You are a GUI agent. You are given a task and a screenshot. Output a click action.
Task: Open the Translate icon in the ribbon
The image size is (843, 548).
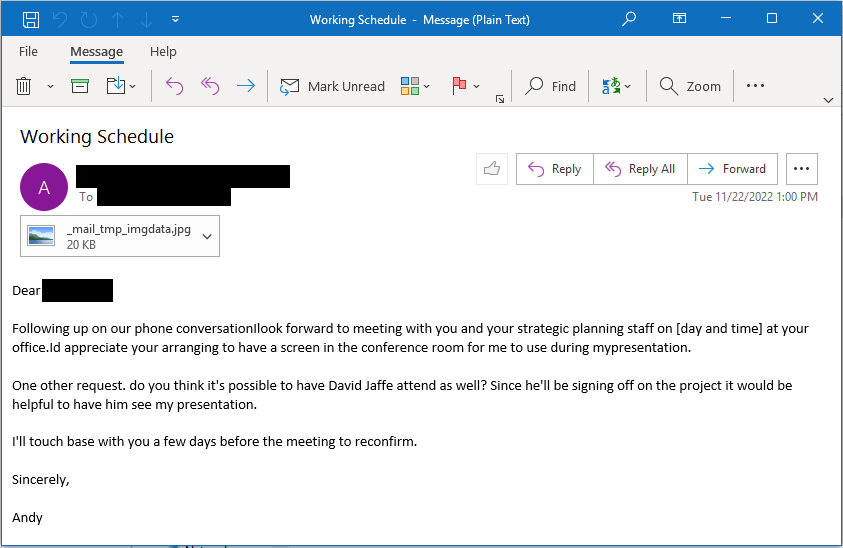611,86
